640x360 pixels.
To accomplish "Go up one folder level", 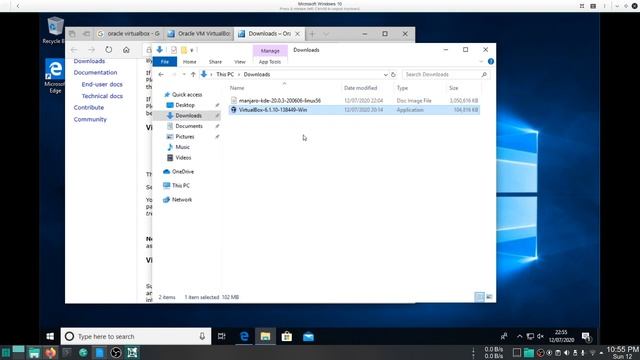I will 193,75.
